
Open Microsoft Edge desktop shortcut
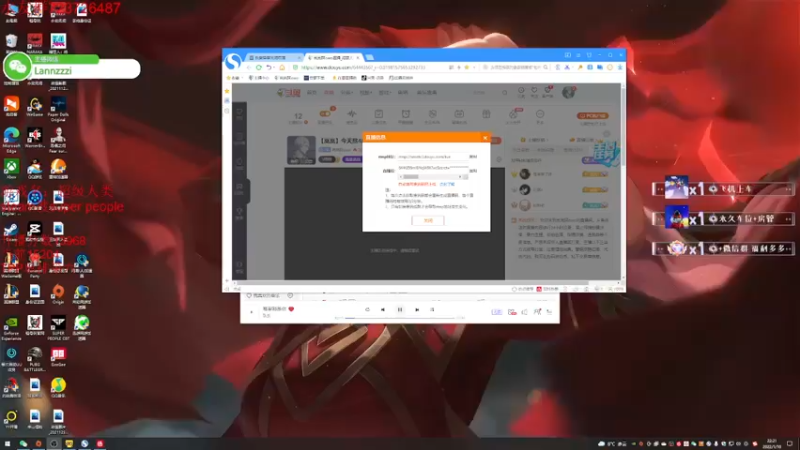pos(11,140)
